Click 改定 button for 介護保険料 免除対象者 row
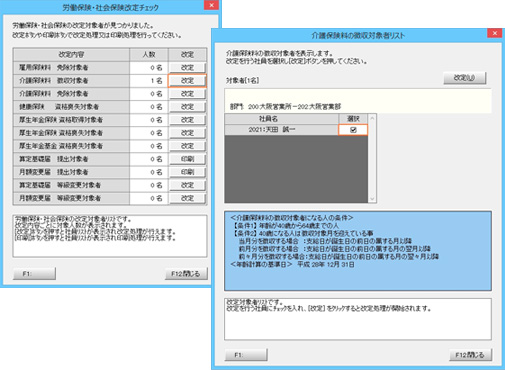 coord(187,94)
